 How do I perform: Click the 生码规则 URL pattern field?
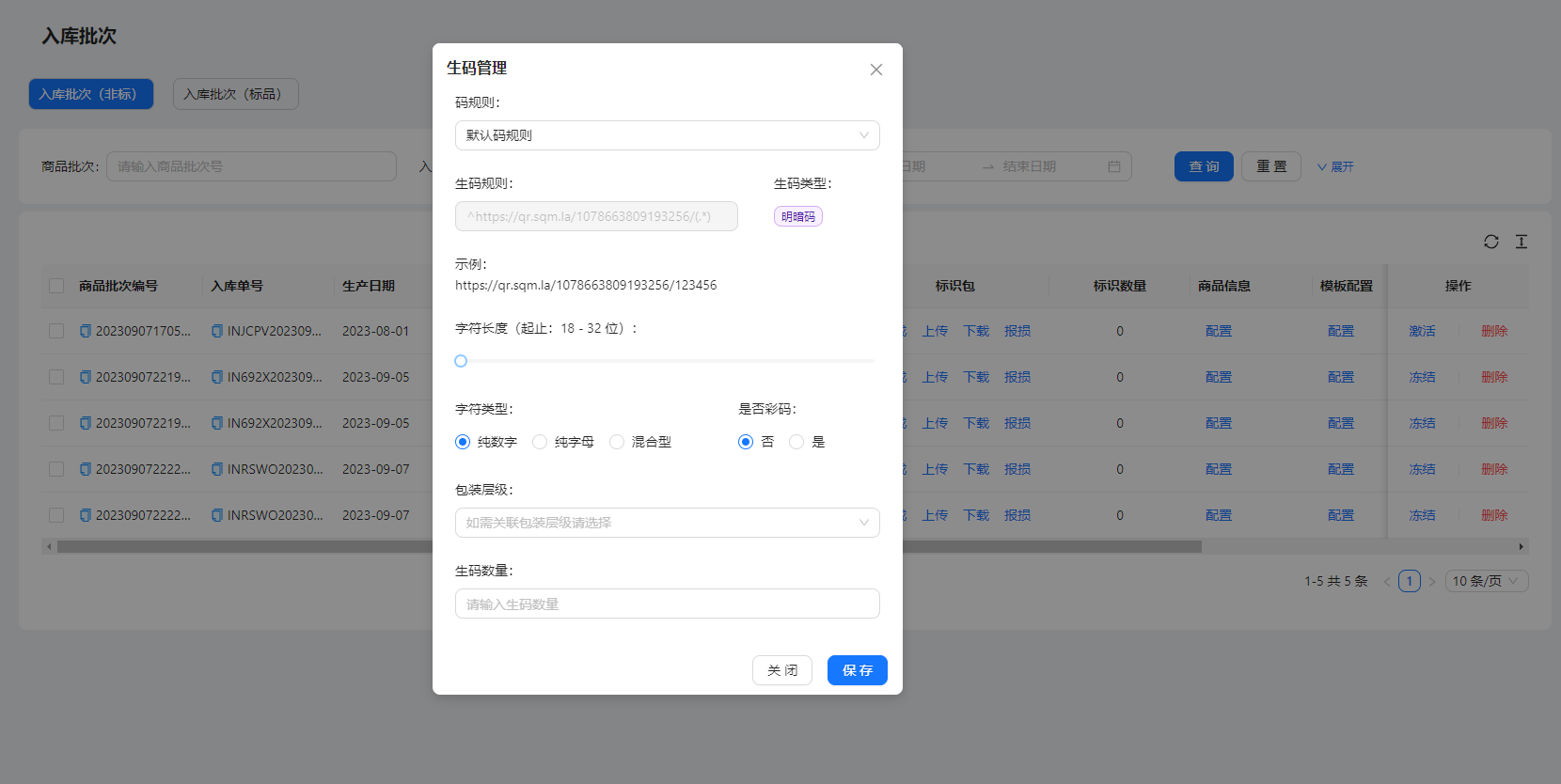(x=596, y=216)
